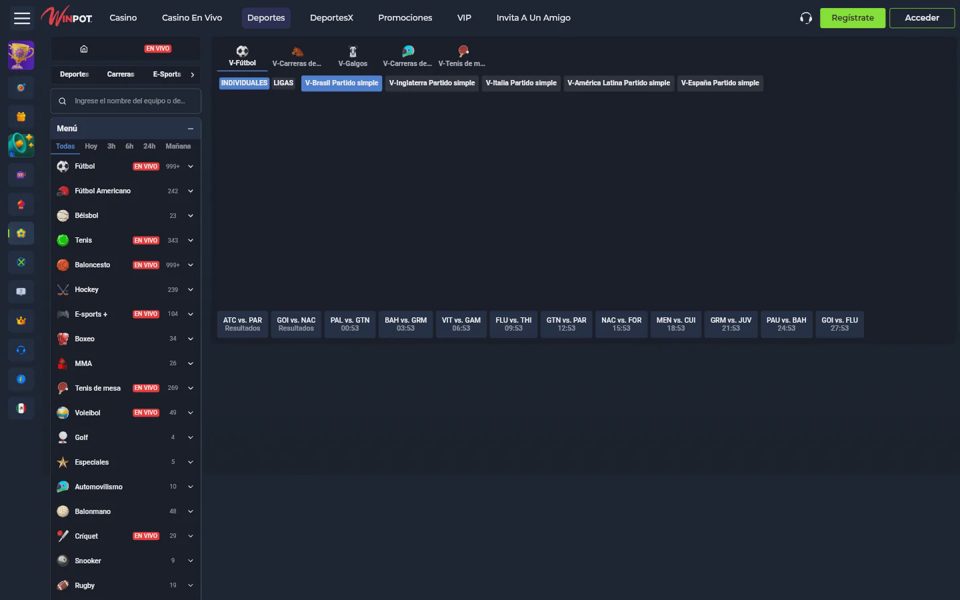This screenshot has width=960, height=600.
Task: Click the Regístrate button
Action: coord(852,18)
